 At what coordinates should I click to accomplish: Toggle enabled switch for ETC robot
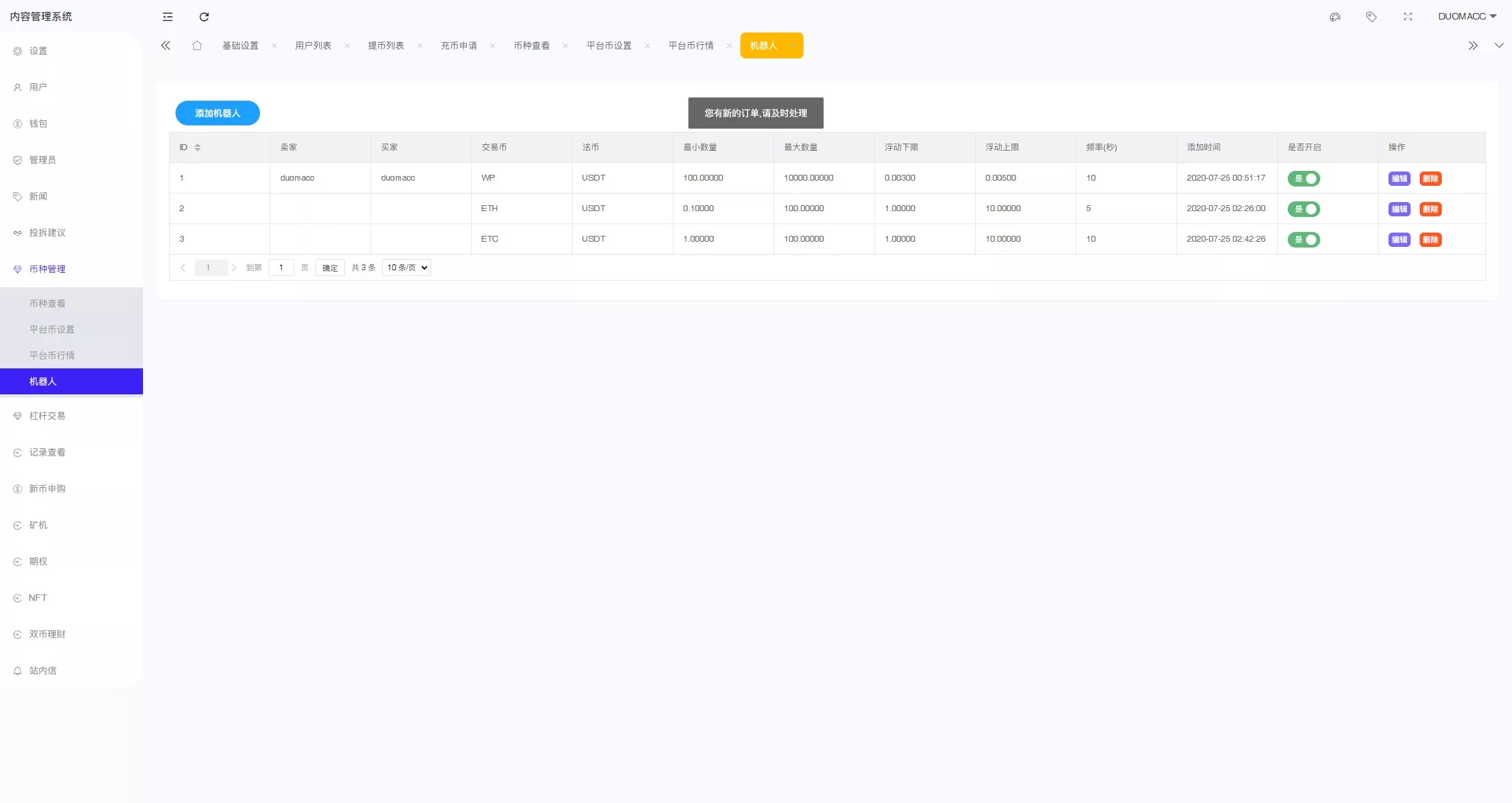click(1303, 240)
